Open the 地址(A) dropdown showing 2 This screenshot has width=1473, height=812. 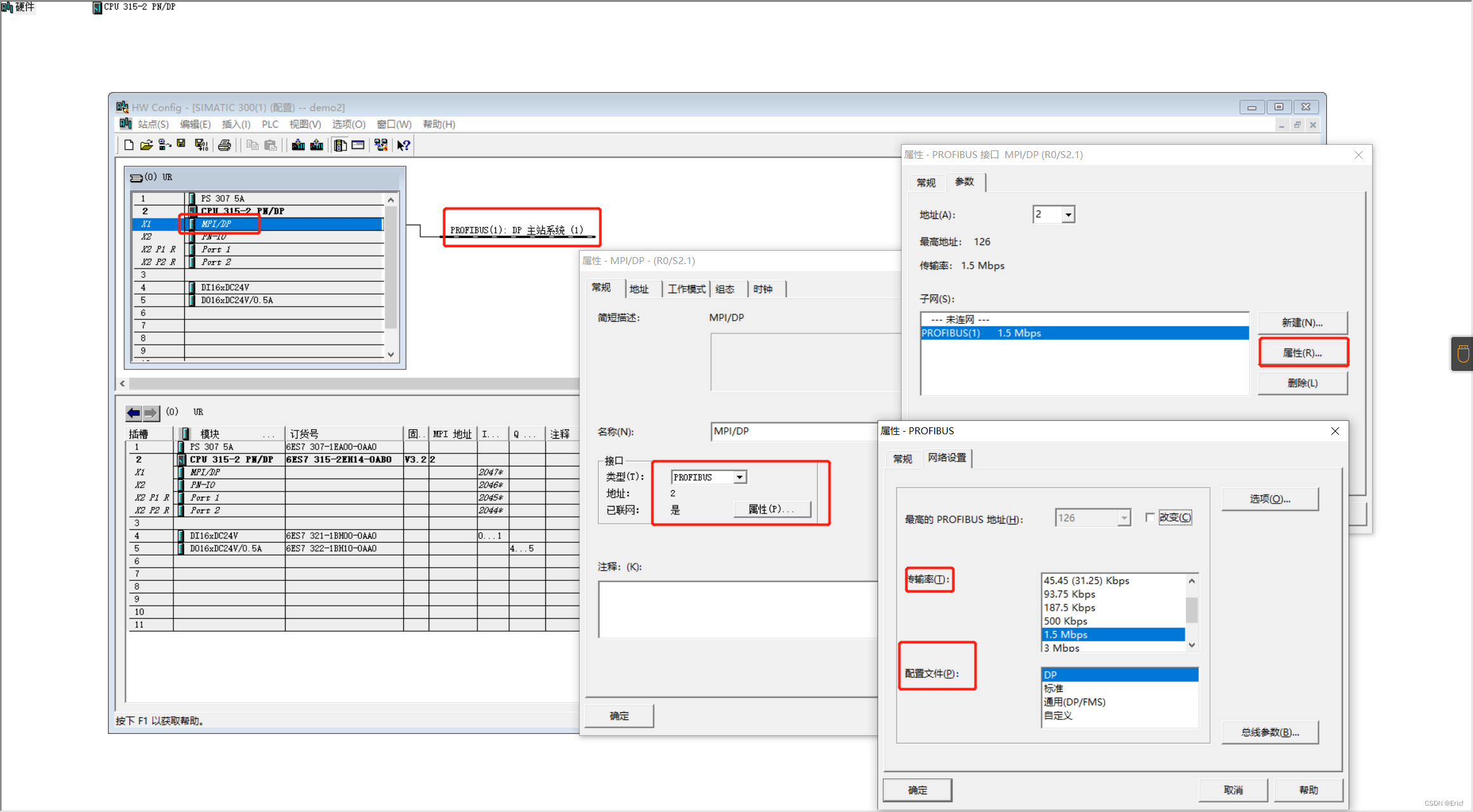1069,215
